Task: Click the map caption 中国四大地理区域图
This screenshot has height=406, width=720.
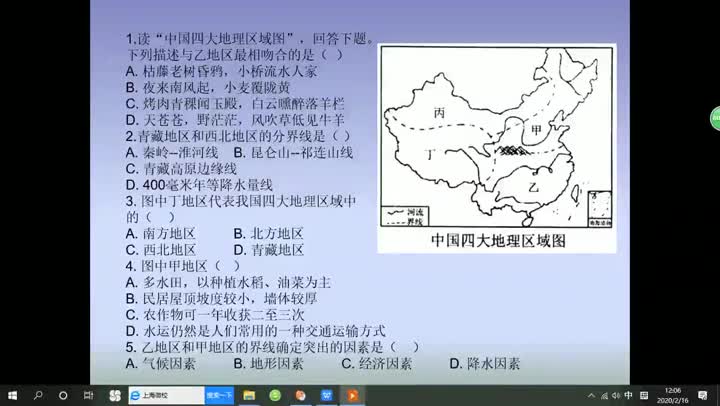Action: [498, 241]
